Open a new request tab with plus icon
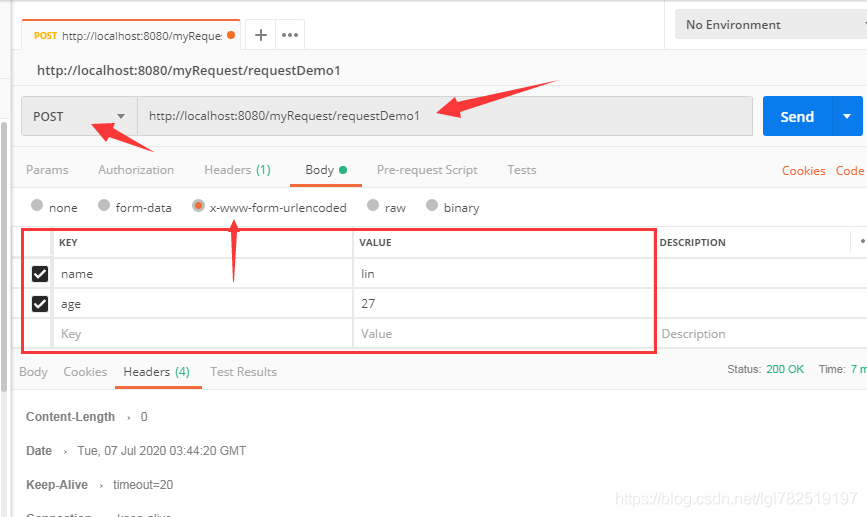 point(260,35)
